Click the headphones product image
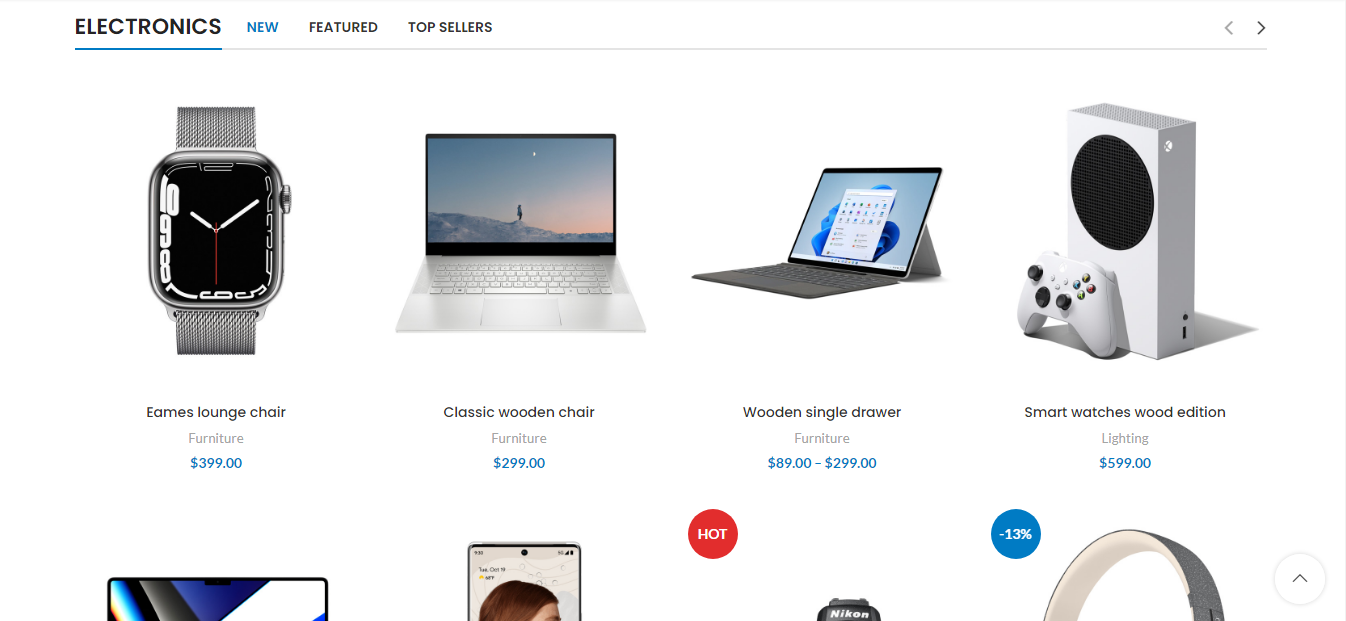1346x621 pixels. pos(1125,577)
